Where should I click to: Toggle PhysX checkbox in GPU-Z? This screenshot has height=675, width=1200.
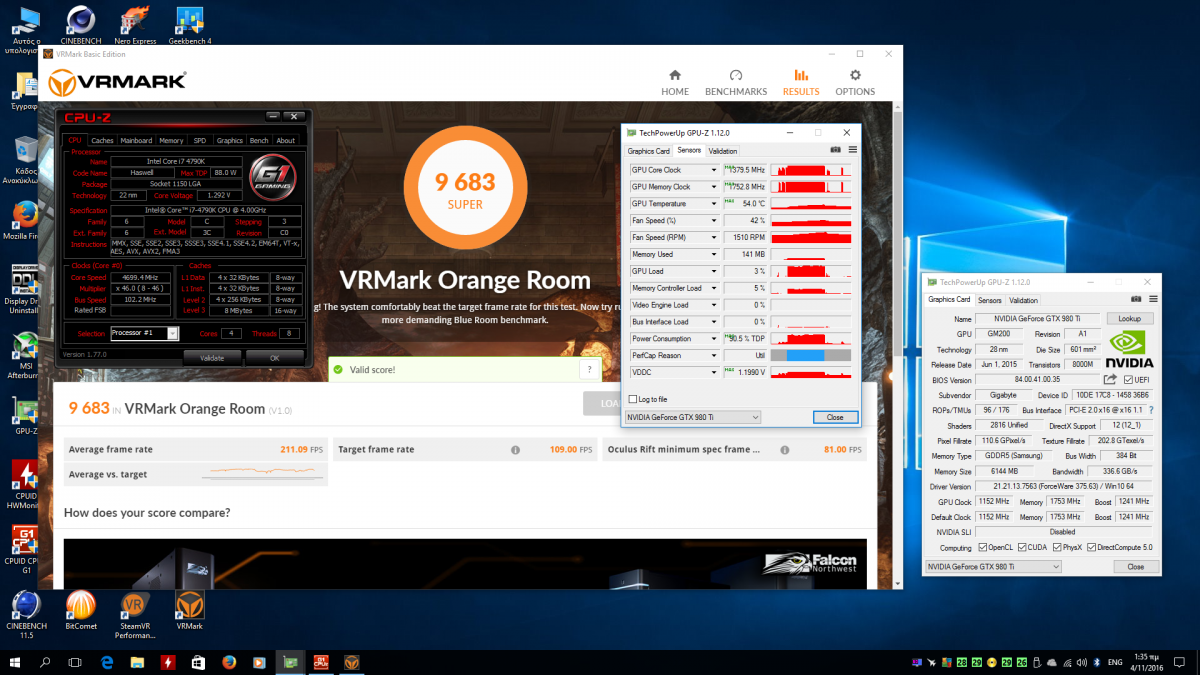coord(1057,547)
